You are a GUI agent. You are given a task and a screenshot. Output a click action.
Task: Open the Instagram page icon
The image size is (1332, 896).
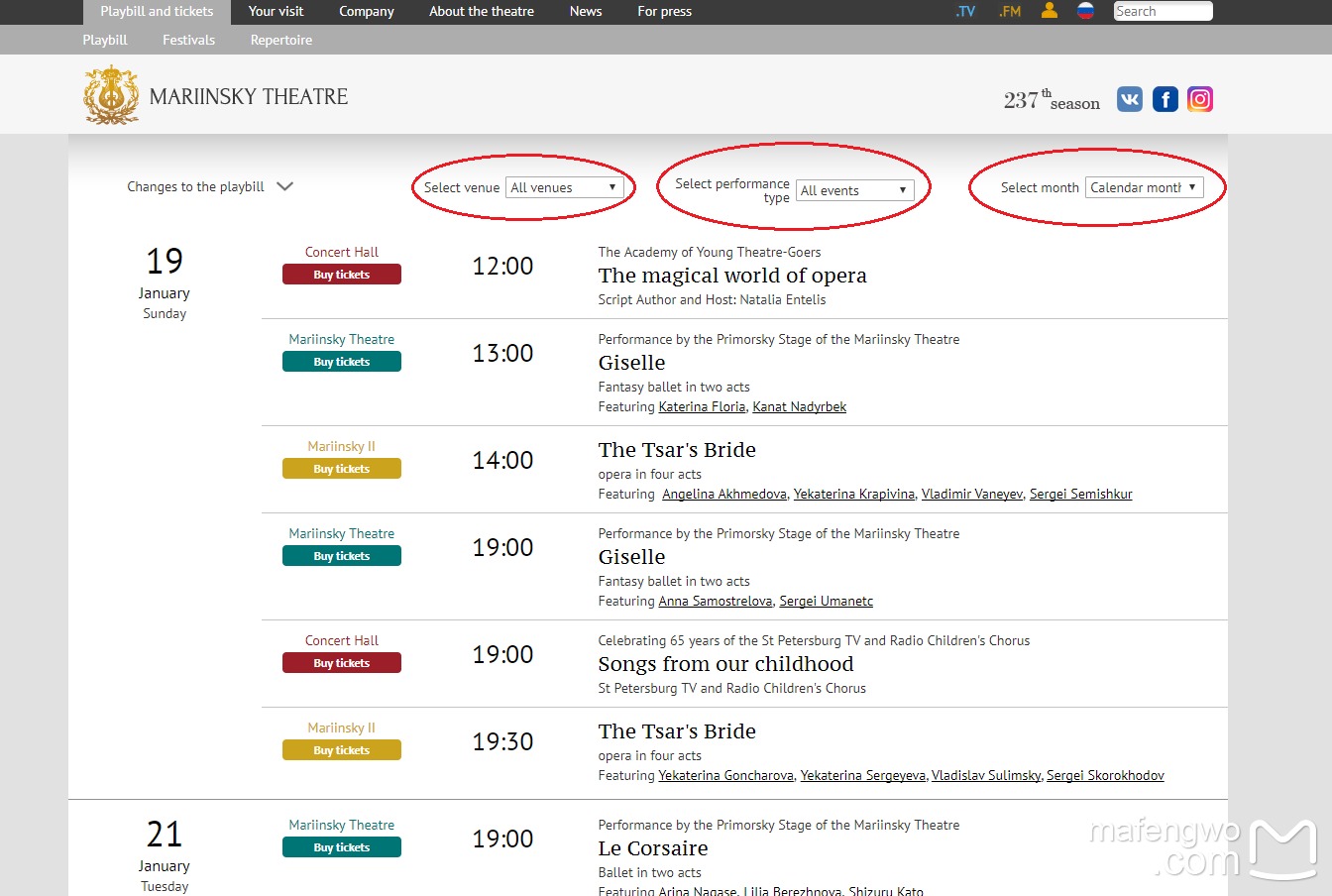point(1200,99)
